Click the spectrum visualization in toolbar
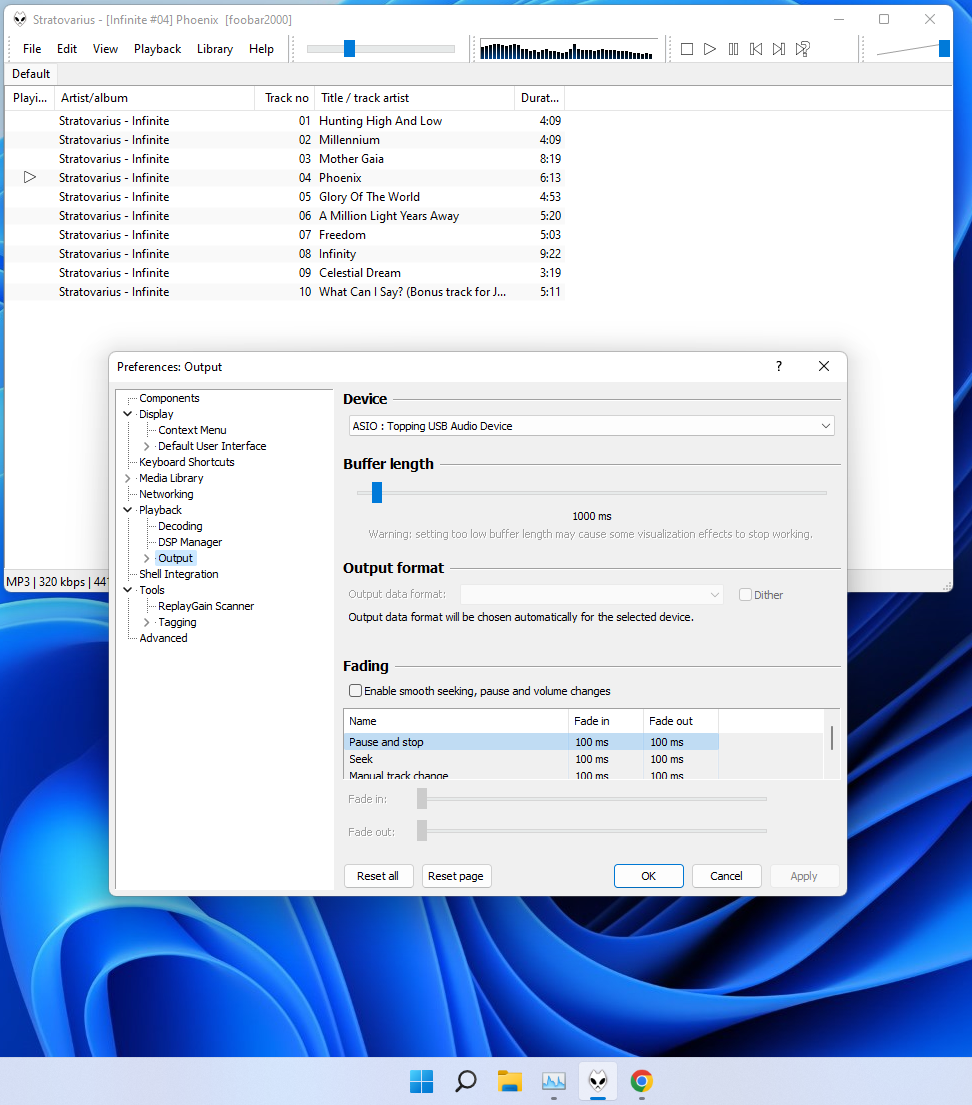972x1105 pixels. pos(567,50)
